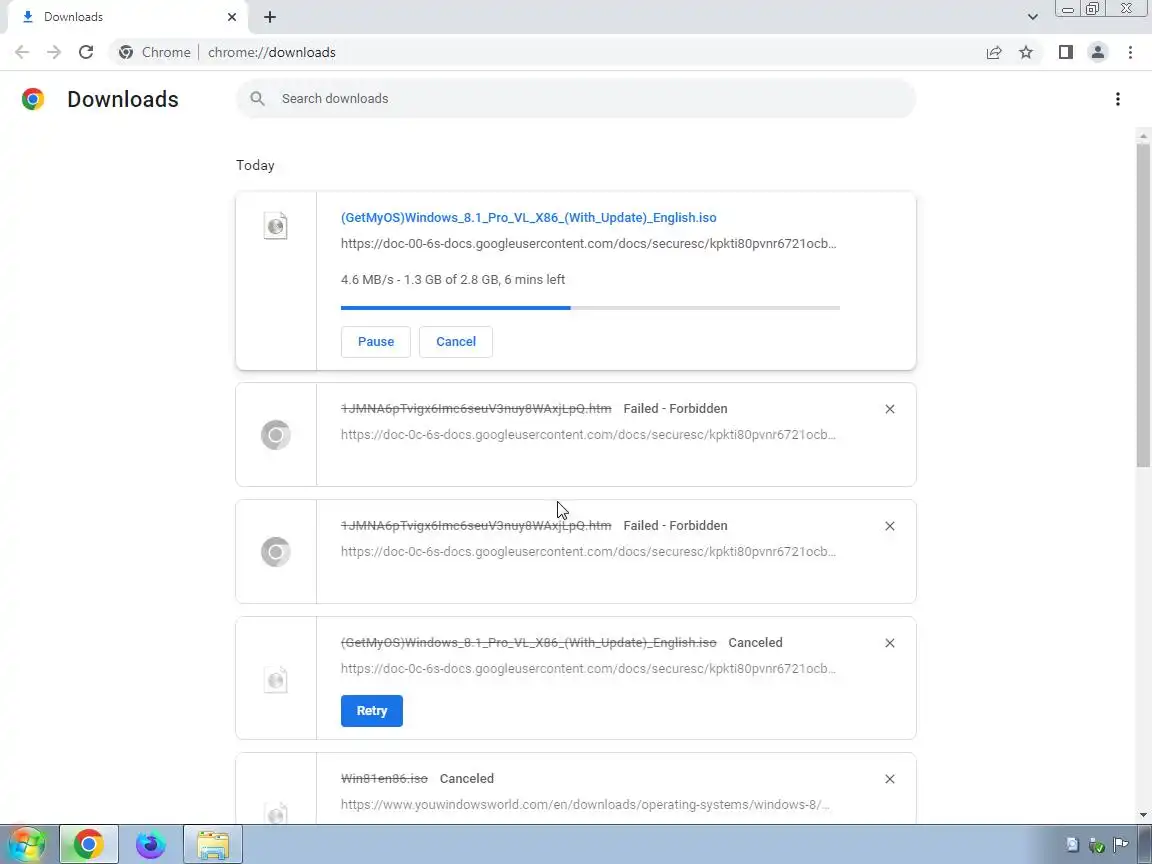Remove second Failed - Forbidden entry from list
1152x864 pixels.
coord(890,526)
